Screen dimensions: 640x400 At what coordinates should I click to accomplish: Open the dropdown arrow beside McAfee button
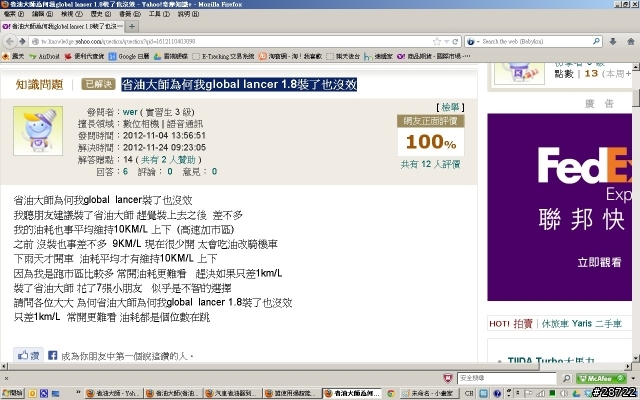point(632,378)
